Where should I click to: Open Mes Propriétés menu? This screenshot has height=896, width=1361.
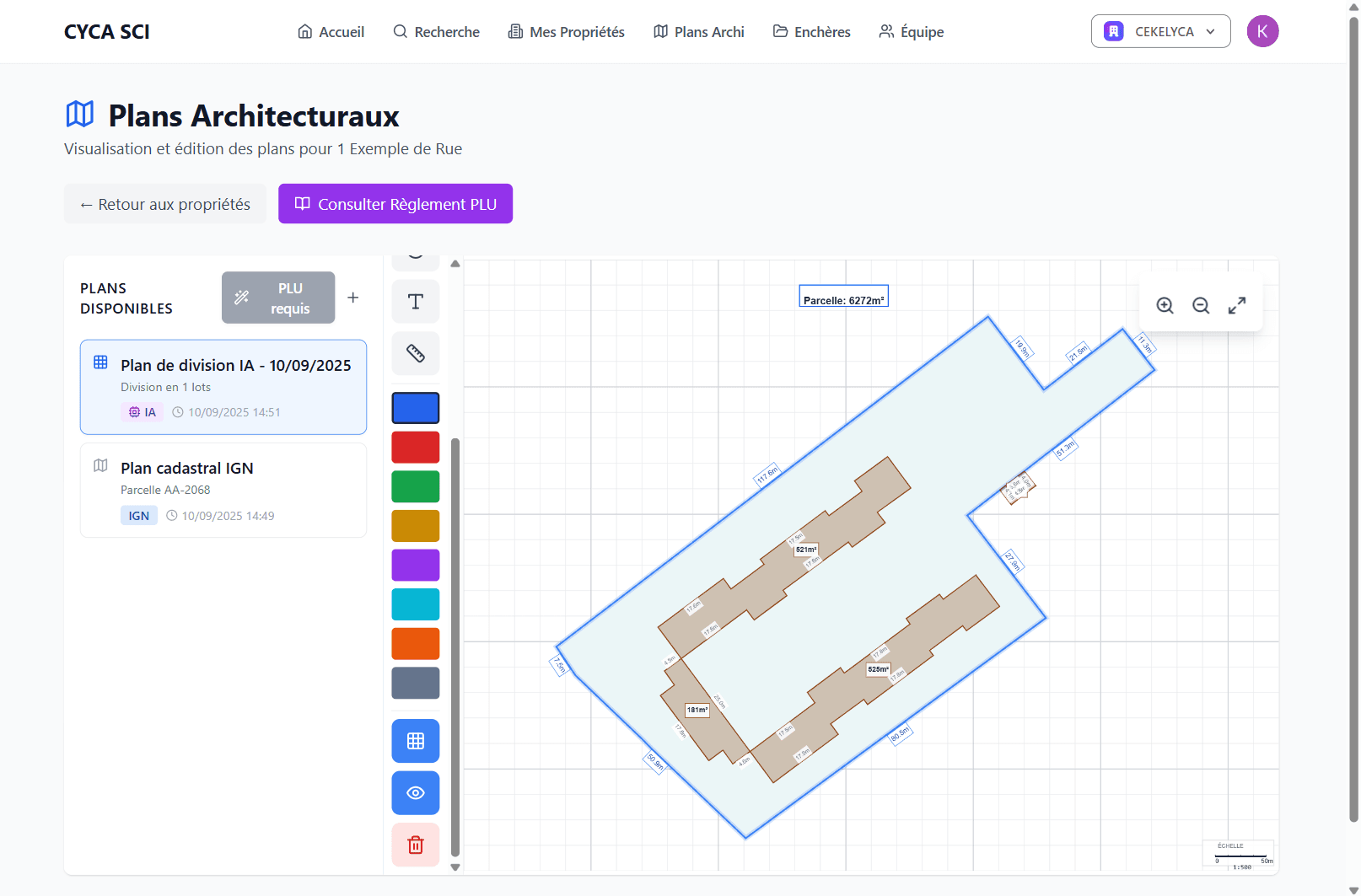point(566,32)
